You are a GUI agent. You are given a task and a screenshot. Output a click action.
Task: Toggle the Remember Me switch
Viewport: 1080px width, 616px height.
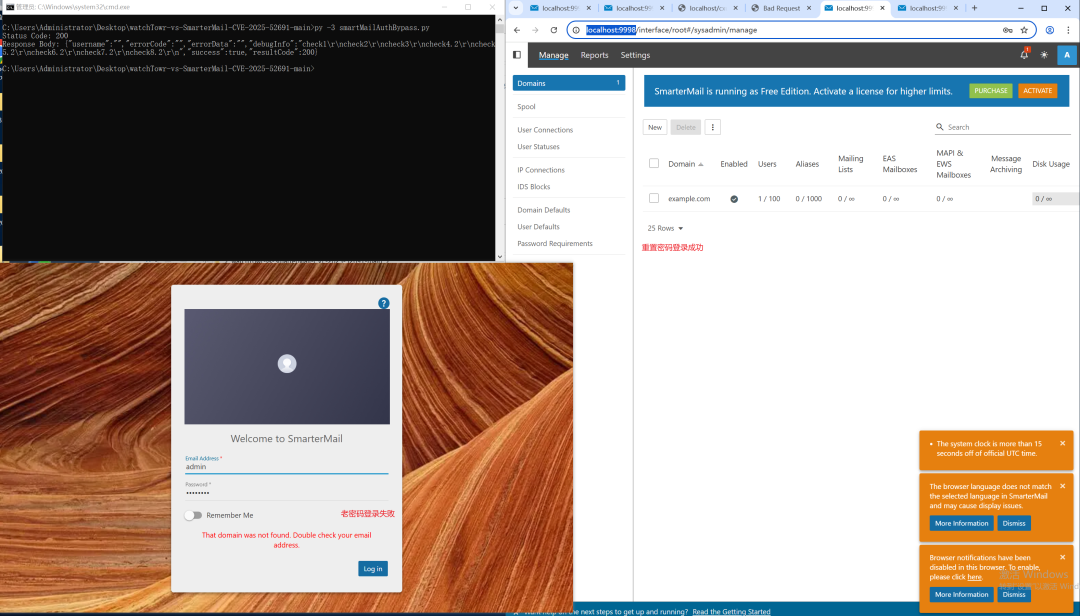[193, 515]
